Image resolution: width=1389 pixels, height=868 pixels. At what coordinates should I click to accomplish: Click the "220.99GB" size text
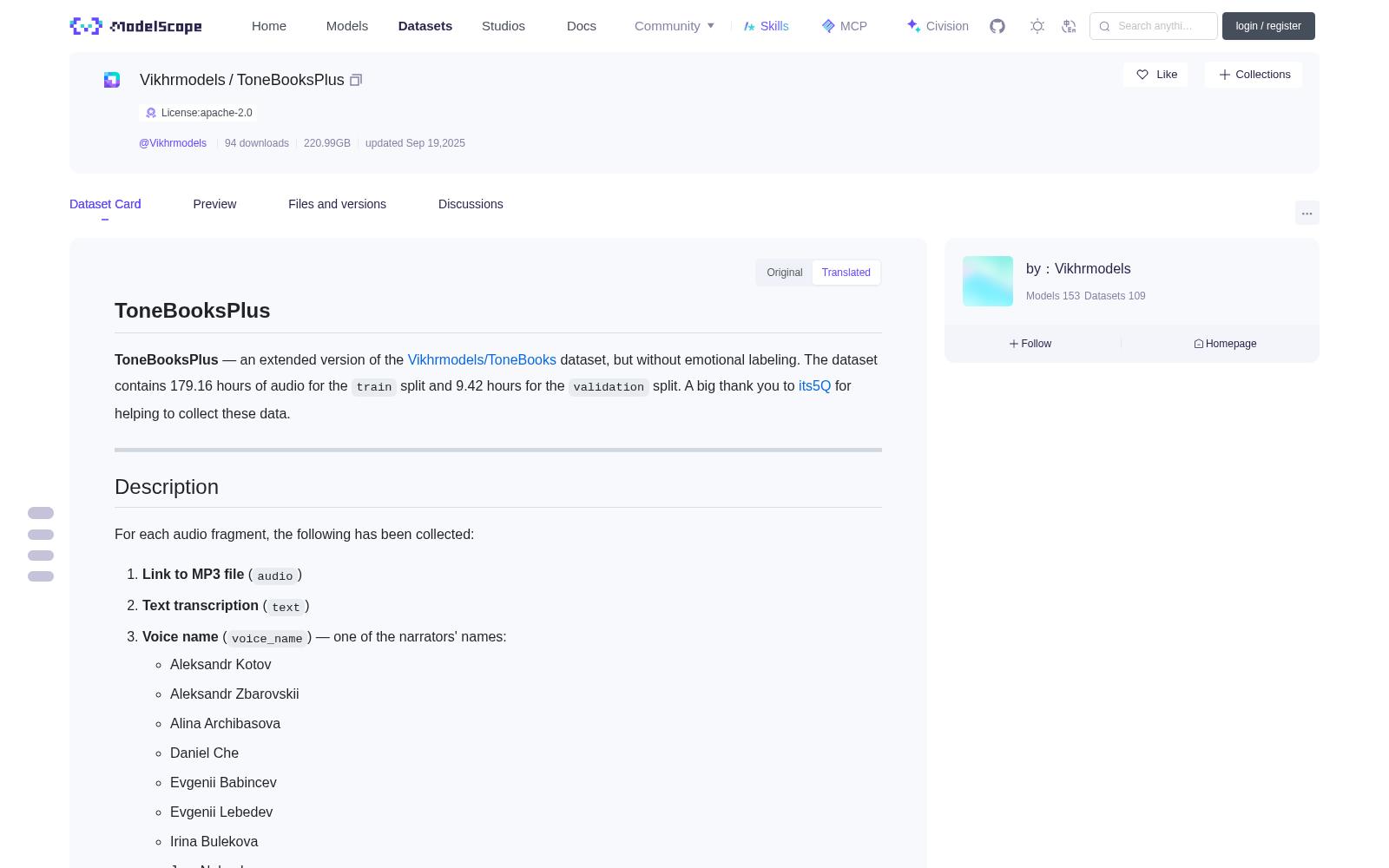click(327, 143)
